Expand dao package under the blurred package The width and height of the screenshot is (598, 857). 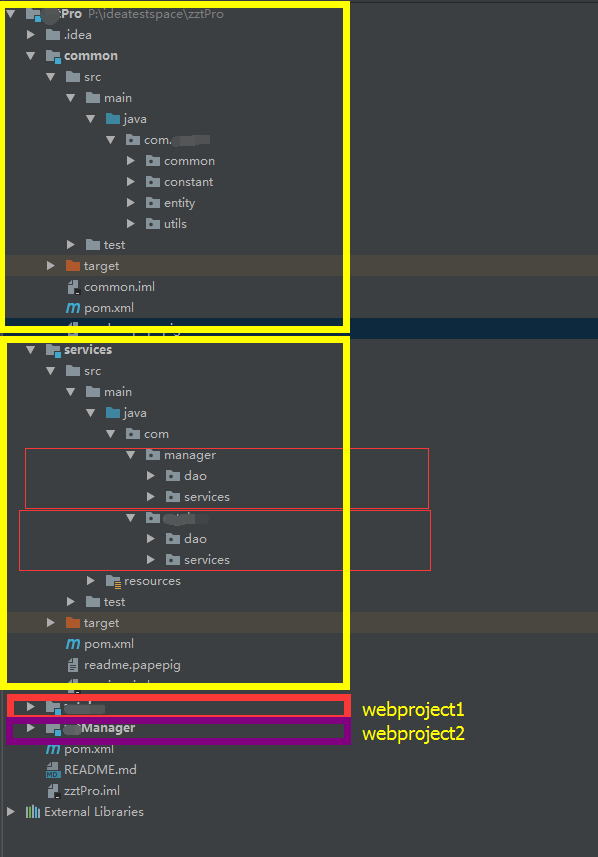point(151,539)
